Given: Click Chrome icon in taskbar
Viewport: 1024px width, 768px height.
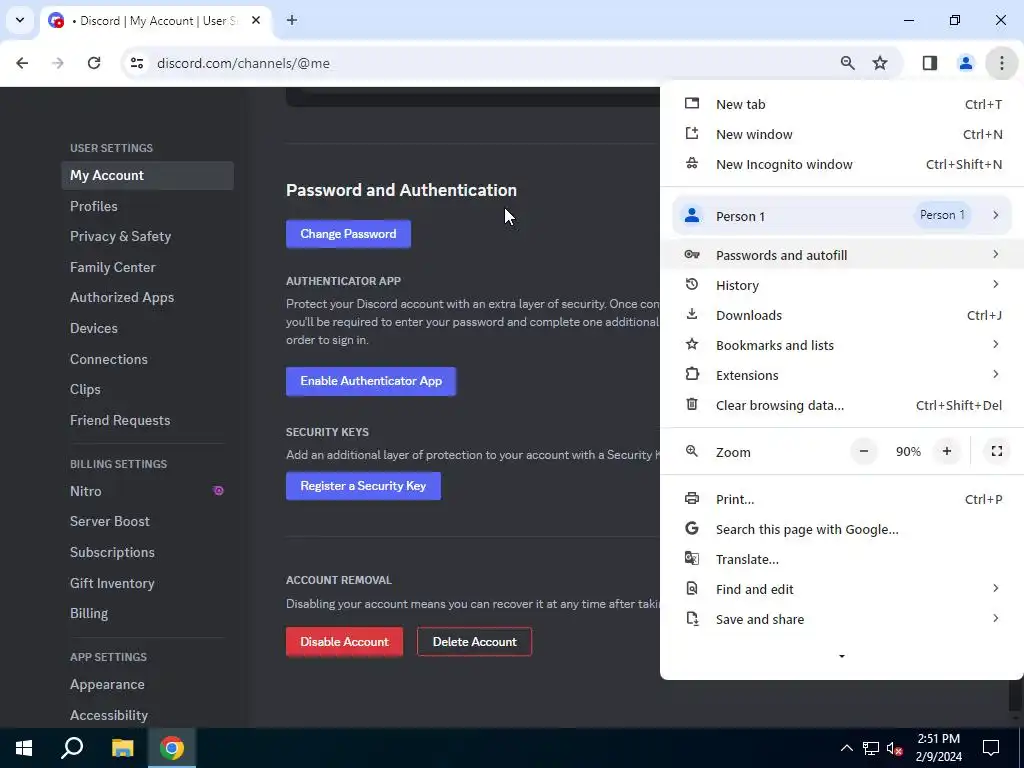Looking at the screenshot, I should click(172, 748).
